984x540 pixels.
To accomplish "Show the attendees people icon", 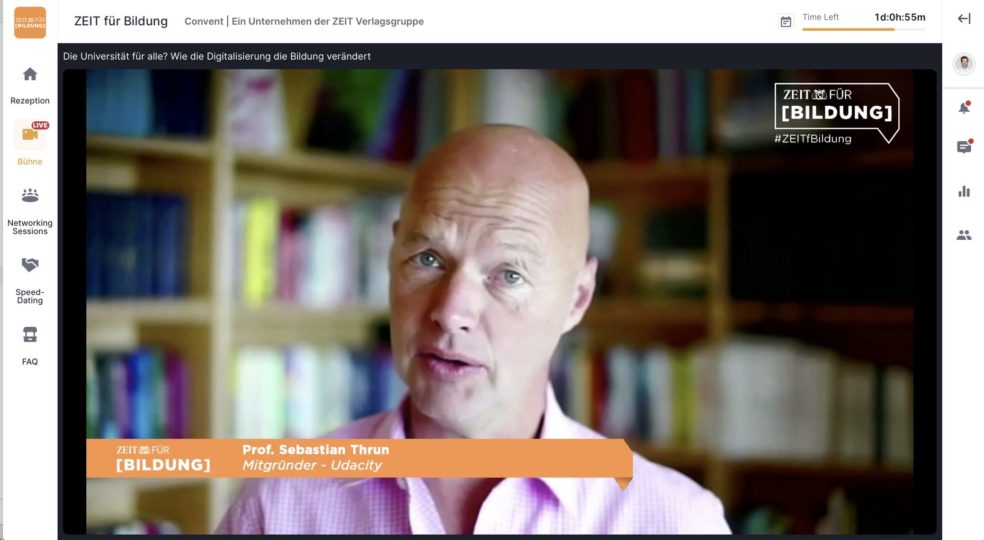I will pos(964,235).
